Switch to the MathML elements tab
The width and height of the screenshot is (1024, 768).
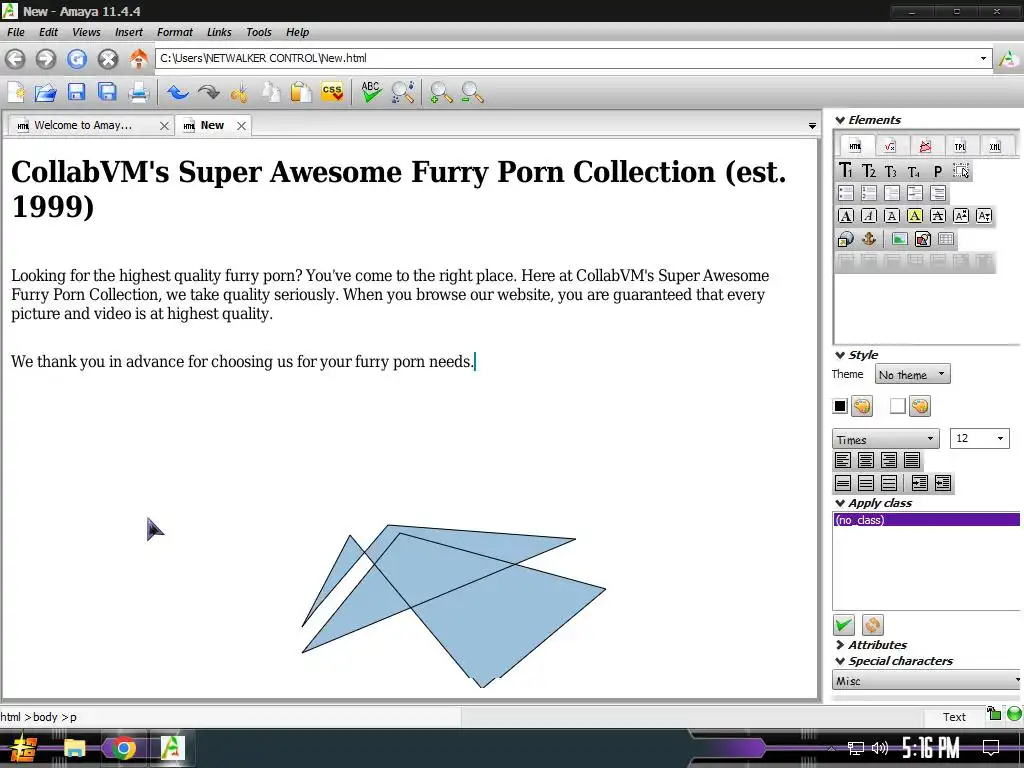[889, 146]
